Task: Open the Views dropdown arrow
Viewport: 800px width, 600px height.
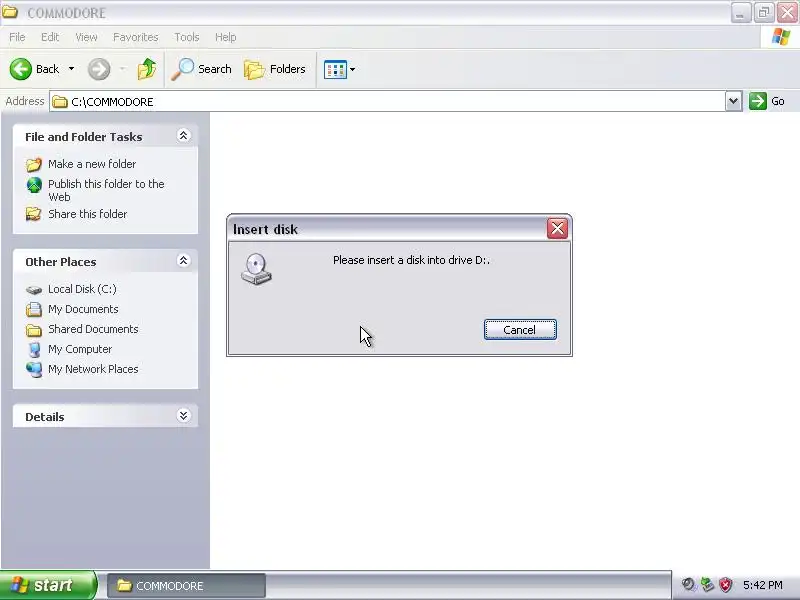Action: point(352,69)
